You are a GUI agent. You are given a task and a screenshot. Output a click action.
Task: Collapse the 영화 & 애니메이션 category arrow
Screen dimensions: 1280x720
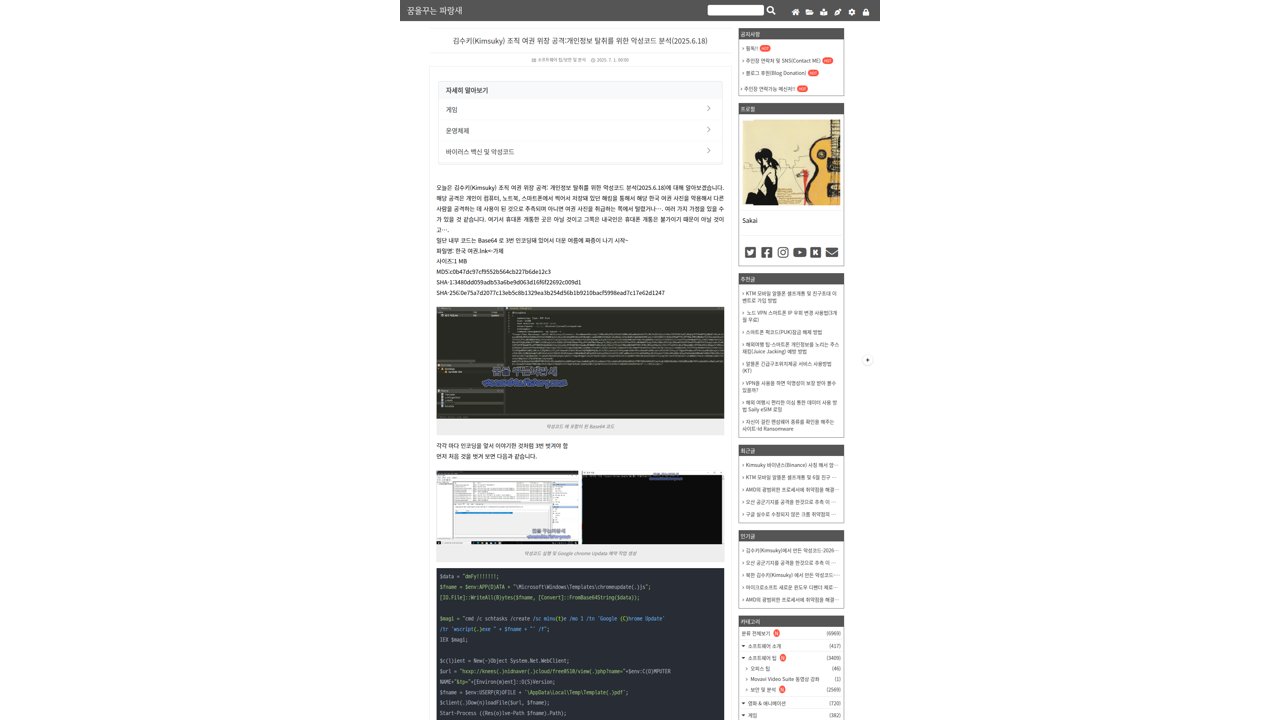[x=744, y=703]
